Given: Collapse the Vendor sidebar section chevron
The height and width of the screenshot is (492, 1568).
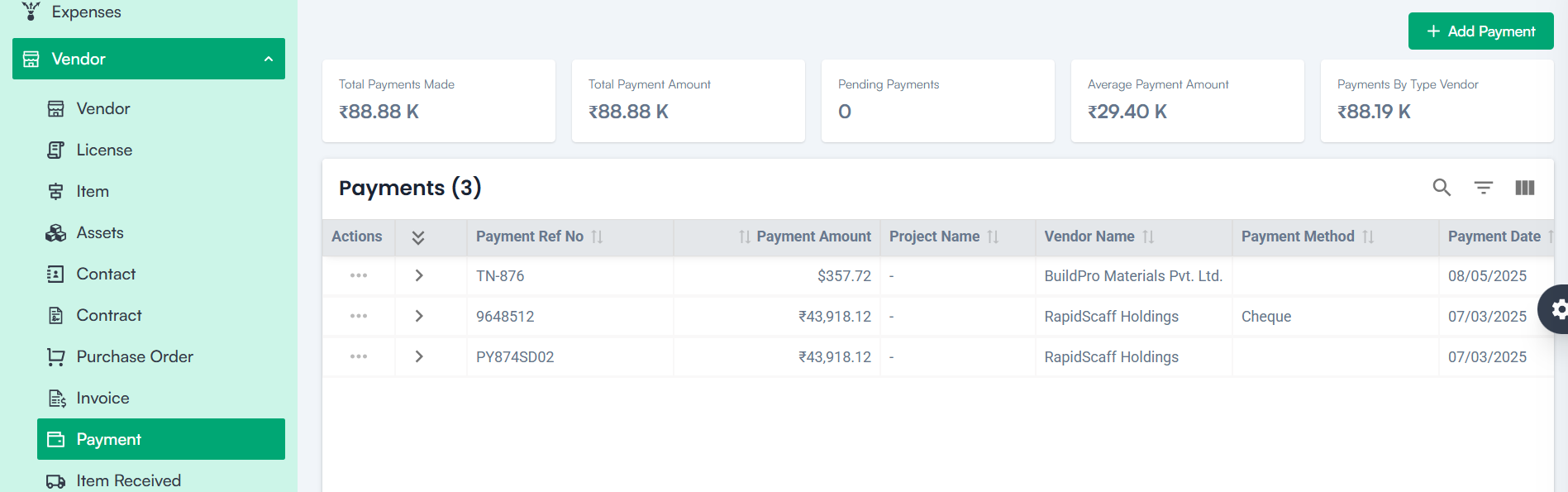Looking at the screenshot, I should 269,59.
